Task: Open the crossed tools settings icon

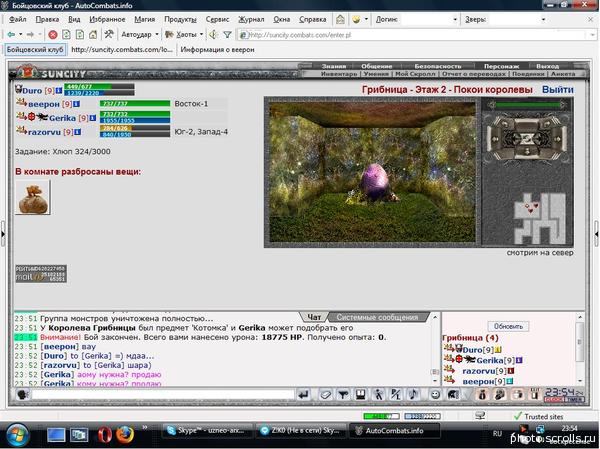Action: click(x=109, y=34)
